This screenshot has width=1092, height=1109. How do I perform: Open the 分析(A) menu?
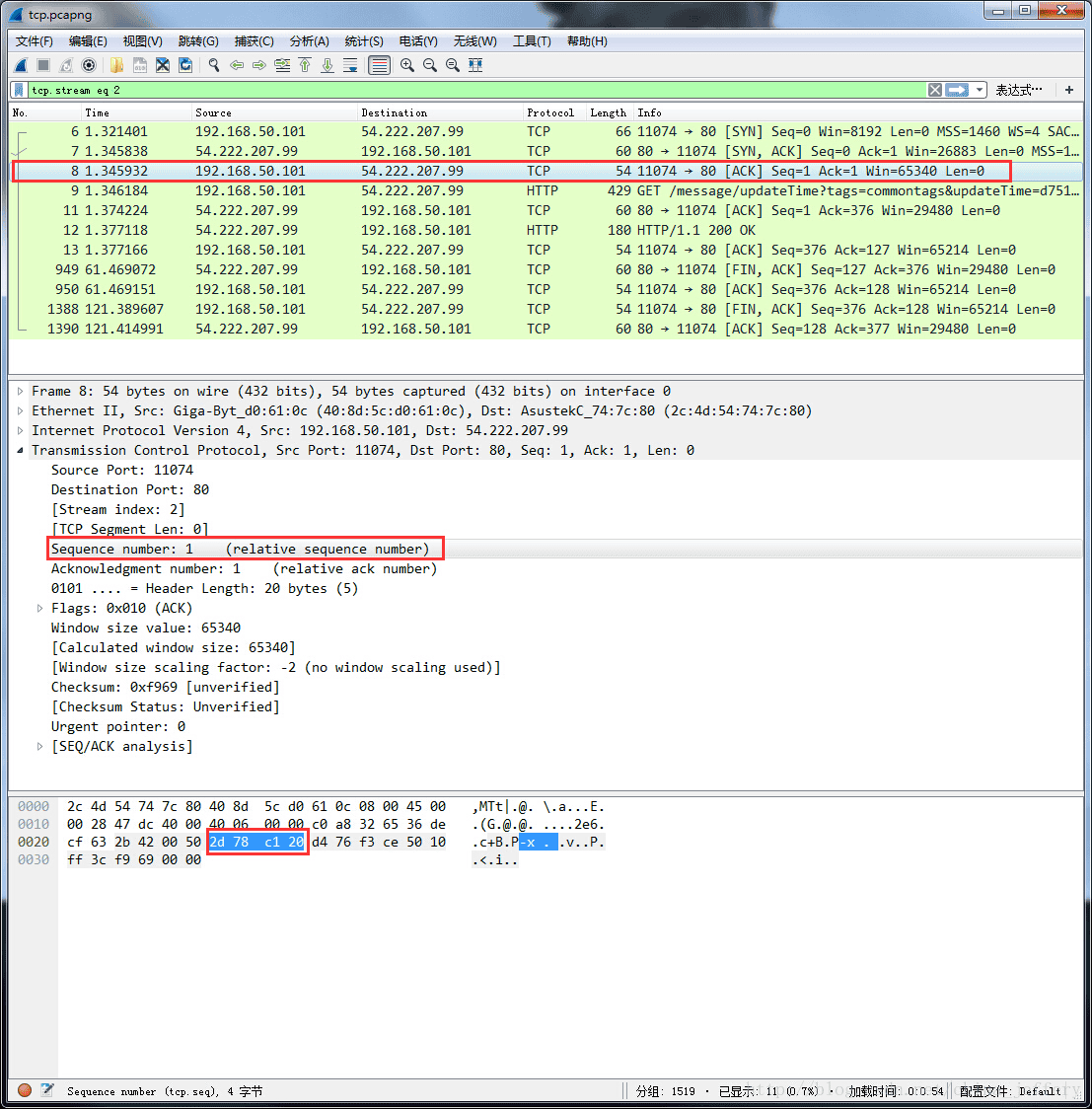[x=309, y=41]
